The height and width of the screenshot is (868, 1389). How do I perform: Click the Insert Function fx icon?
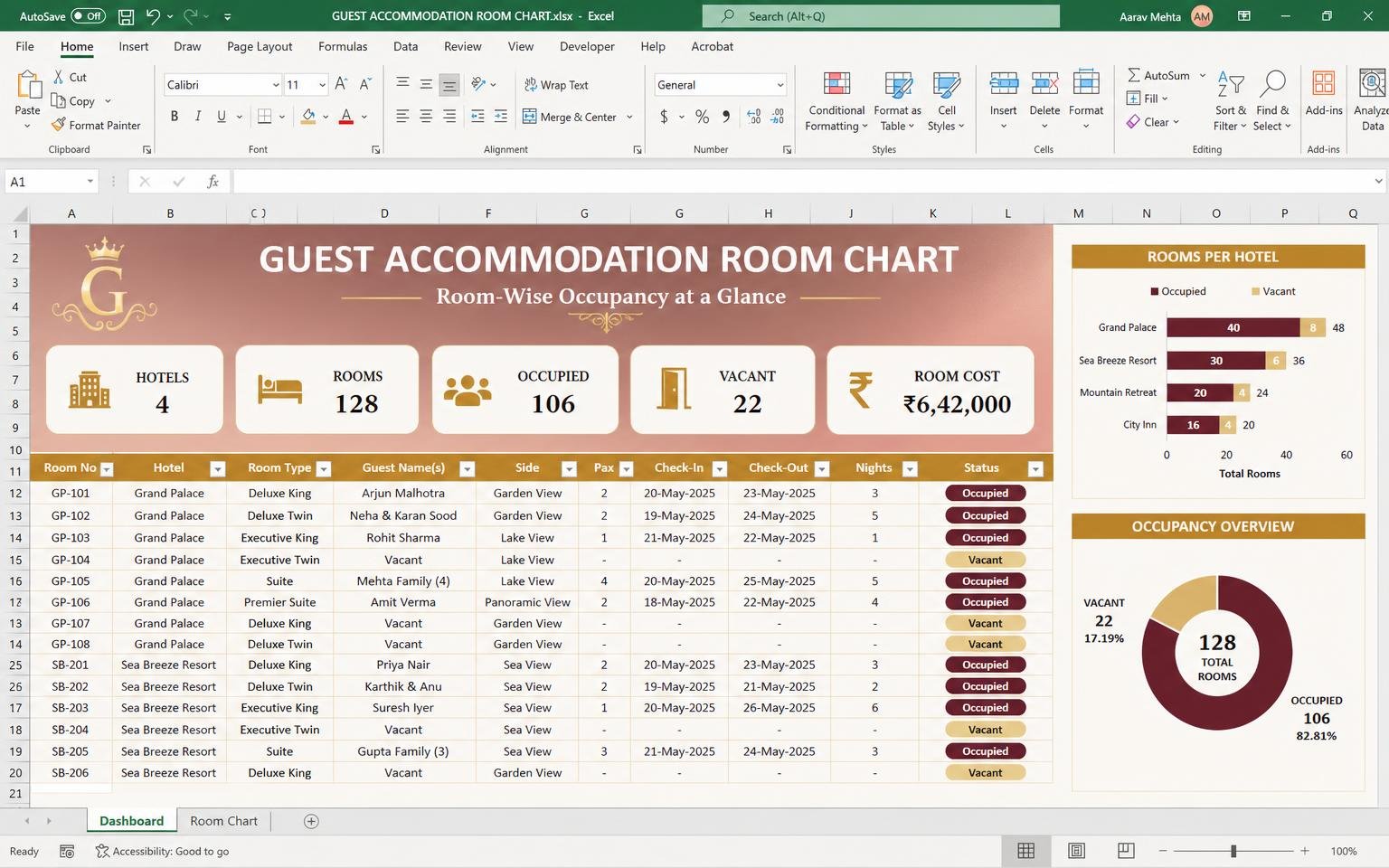(213, 182)
